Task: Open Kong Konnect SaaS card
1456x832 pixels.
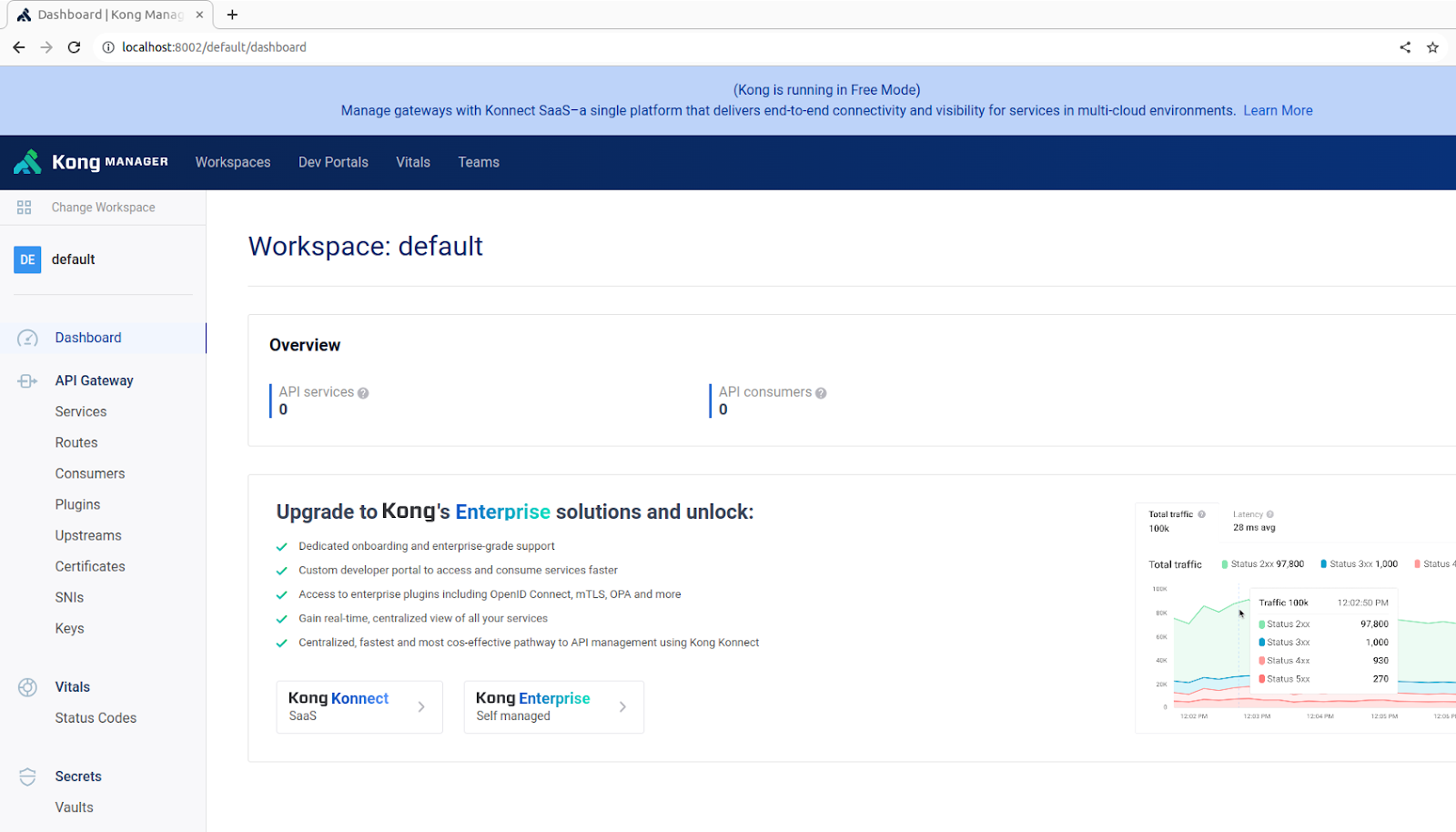Action: tap(359, 707)
